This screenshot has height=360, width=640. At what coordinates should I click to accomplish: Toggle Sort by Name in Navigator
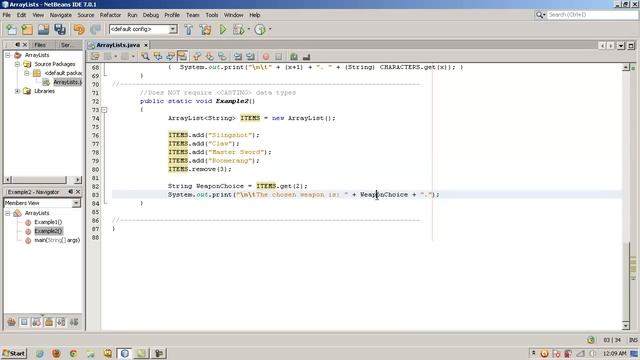point(61,322)
